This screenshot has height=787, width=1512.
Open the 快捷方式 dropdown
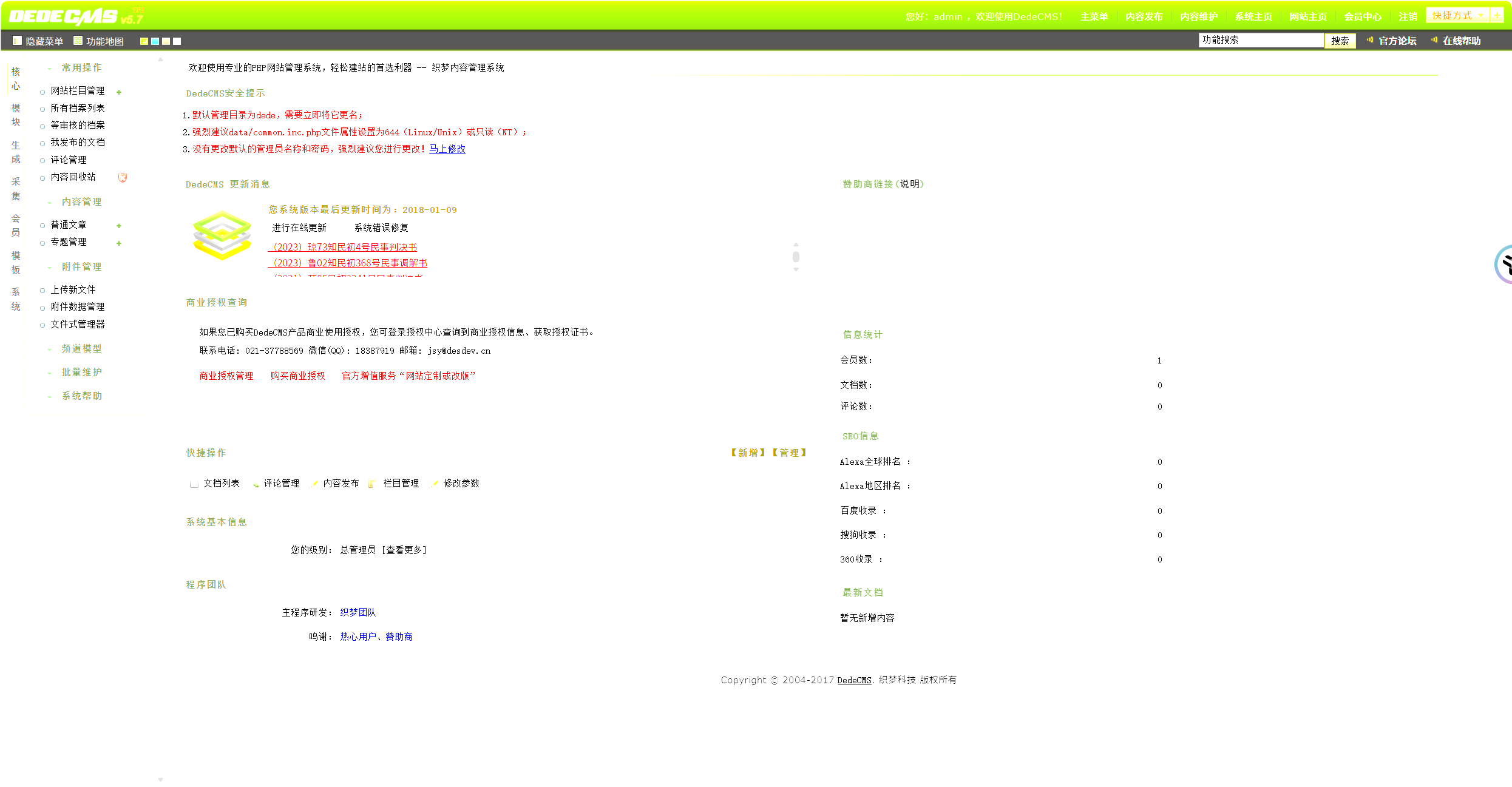pyautogui.click(x=1457, y=16)
